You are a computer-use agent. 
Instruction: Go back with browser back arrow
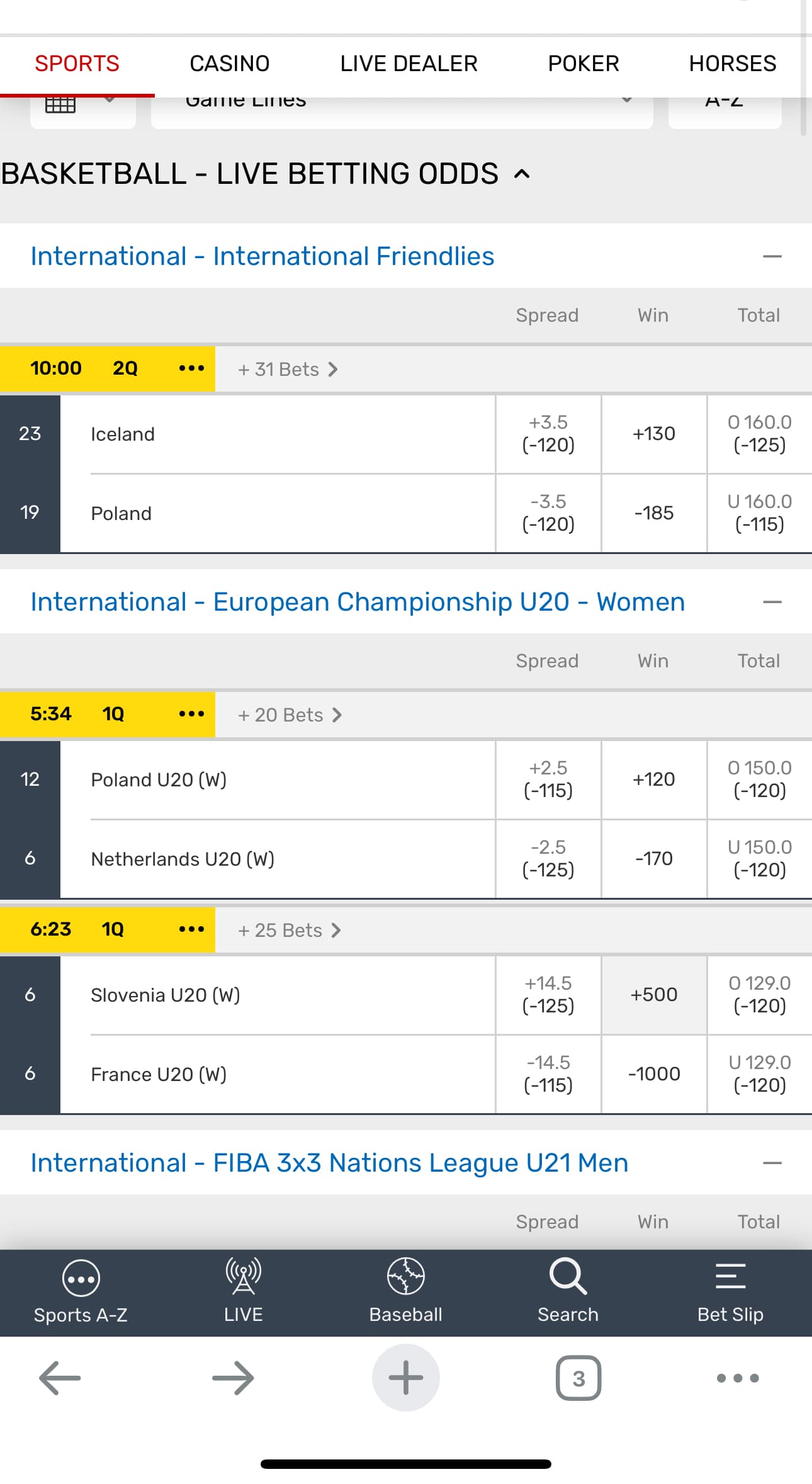[60, 1378]
